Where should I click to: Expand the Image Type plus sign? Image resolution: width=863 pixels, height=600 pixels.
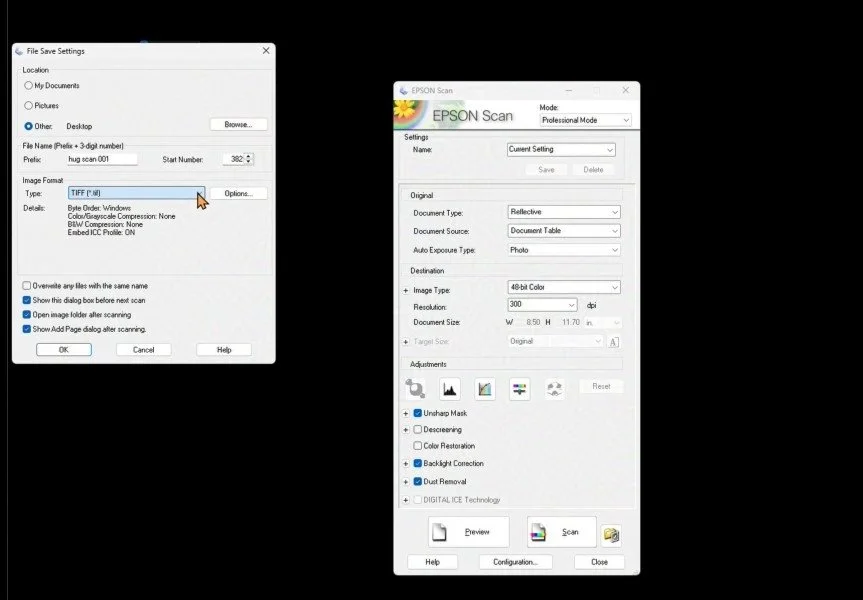pyautogui.click(x=406, y=291)
